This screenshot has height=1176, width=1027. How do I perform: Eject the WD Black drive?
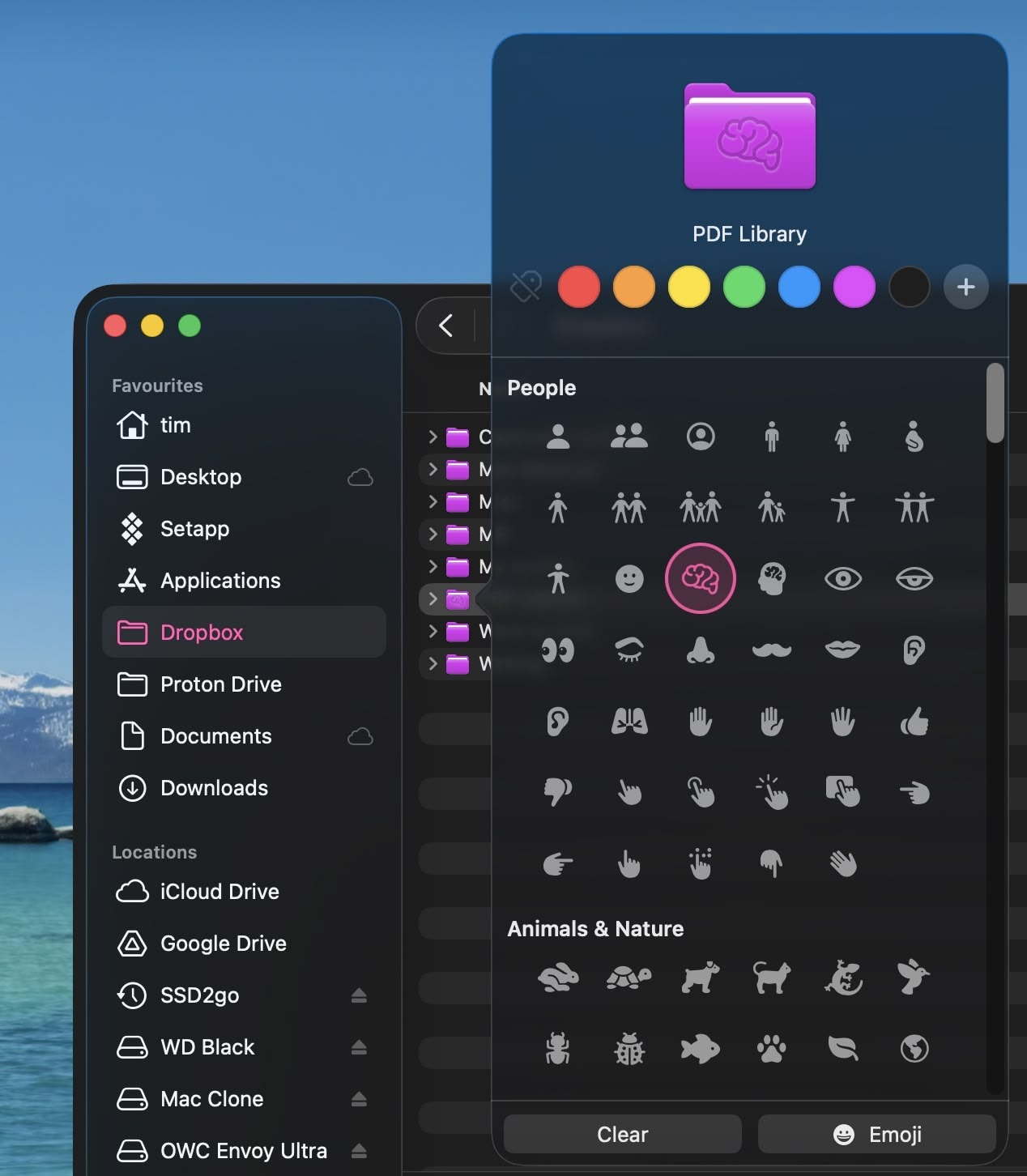click(359, 1047)
